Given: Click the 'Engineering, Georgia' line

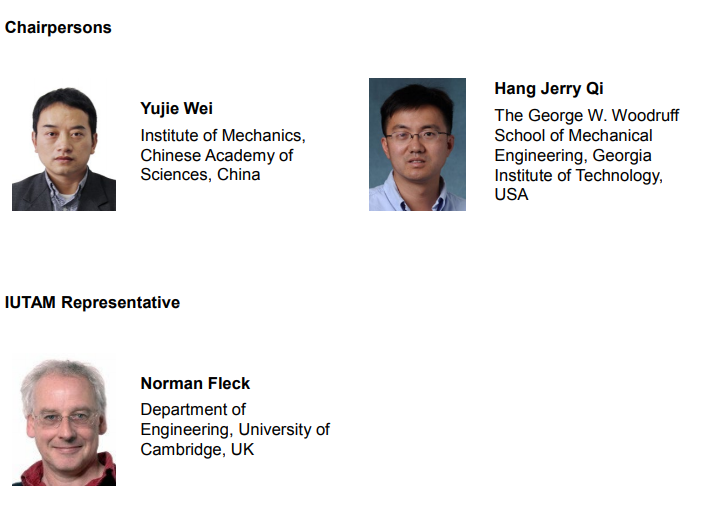Looking at the screenshot, I should [573, 156].
